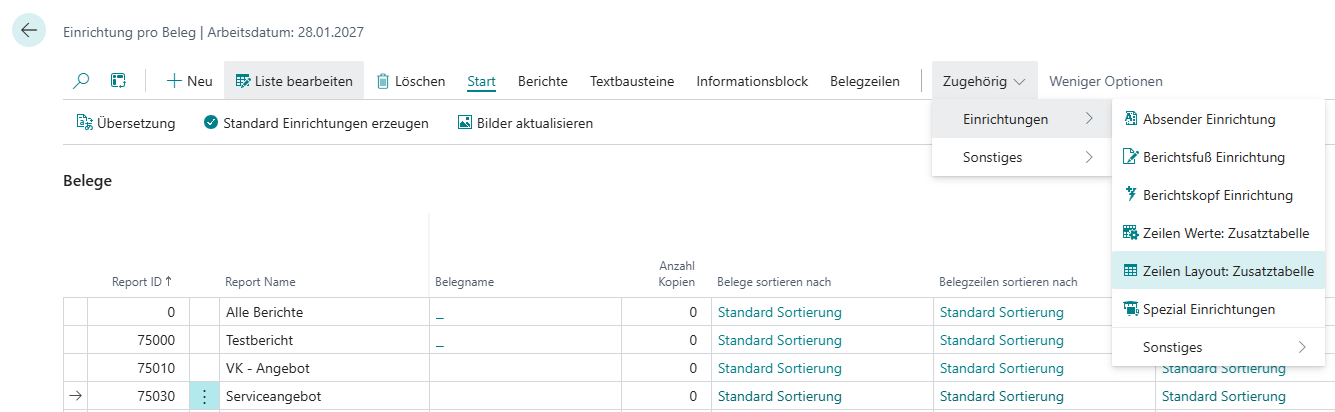Click the Anzahl Kopien column header
The image size is (1335, 412).
(x=676, y=274)
